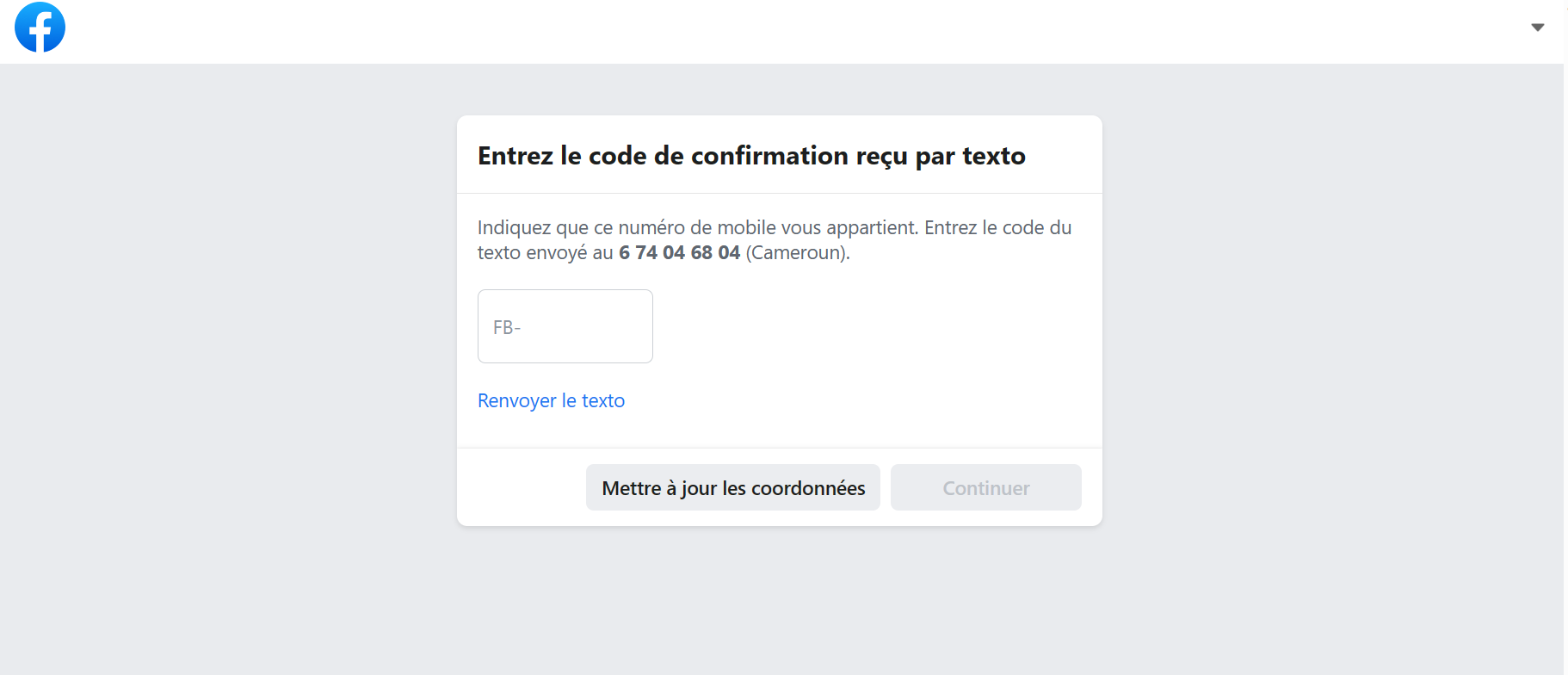This screenshot has width=1568, height=675.
Task: Click the dialog title area
Action: tap(750, 156)
